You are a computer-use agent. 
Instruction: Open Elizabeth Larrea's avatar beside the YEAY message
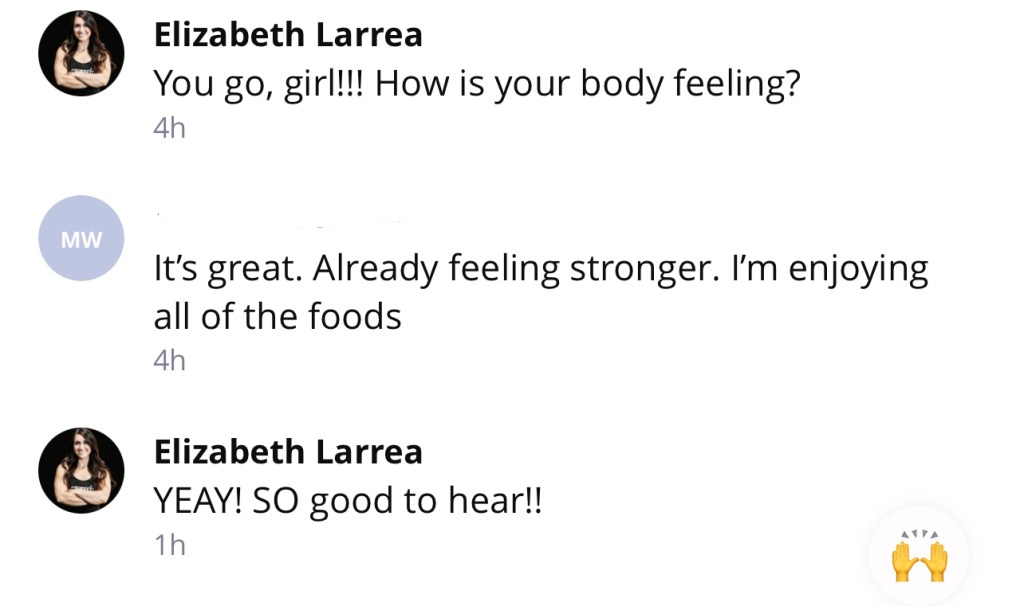point(81,470)
